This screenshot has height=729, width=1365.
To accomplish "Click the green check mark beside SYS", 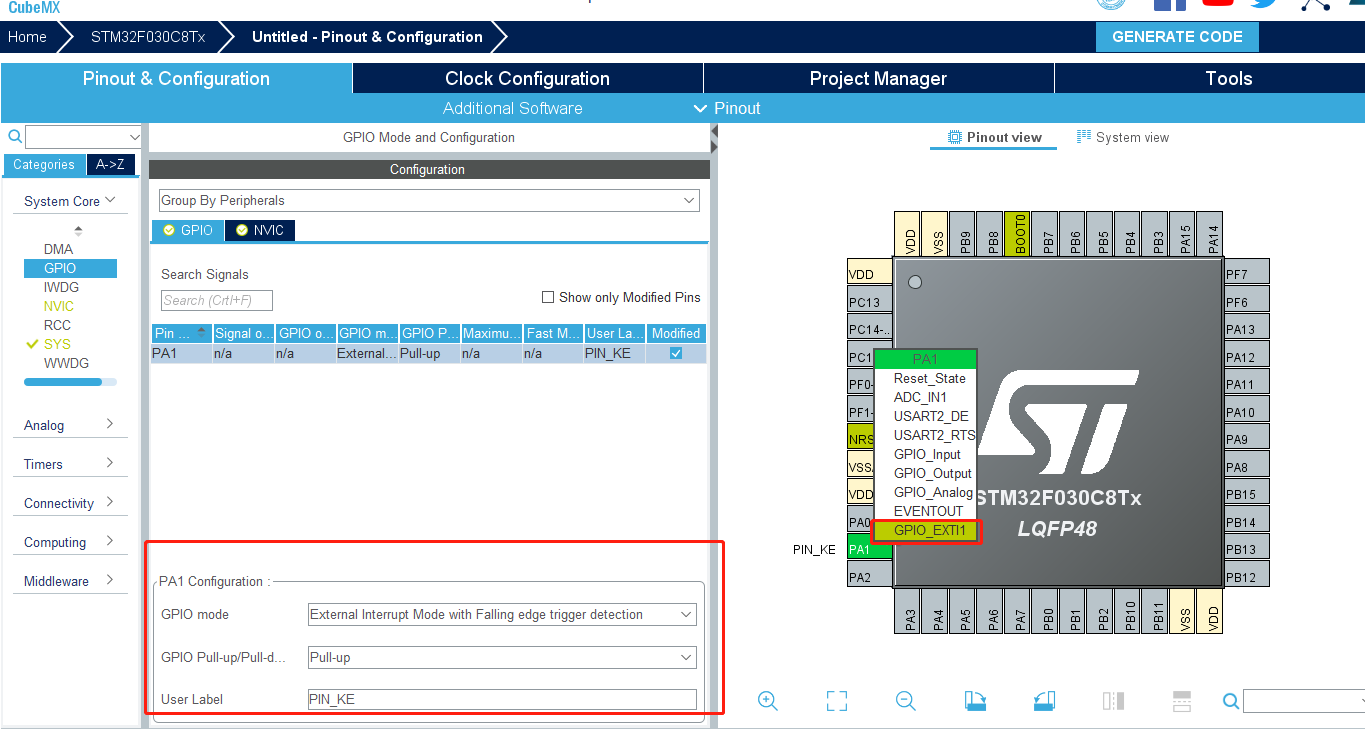I will point(33,344).
